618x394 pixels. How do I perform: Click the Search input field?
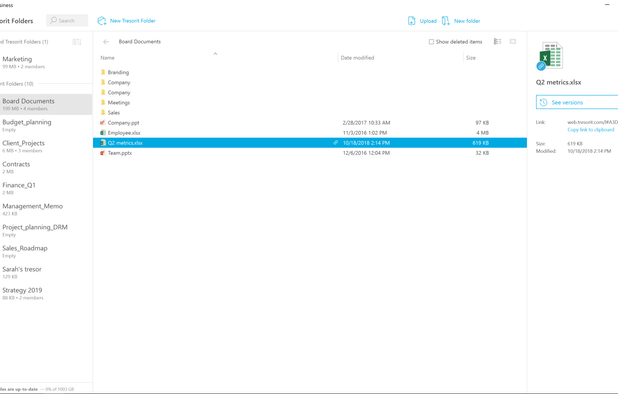click(x=67, y=20)
